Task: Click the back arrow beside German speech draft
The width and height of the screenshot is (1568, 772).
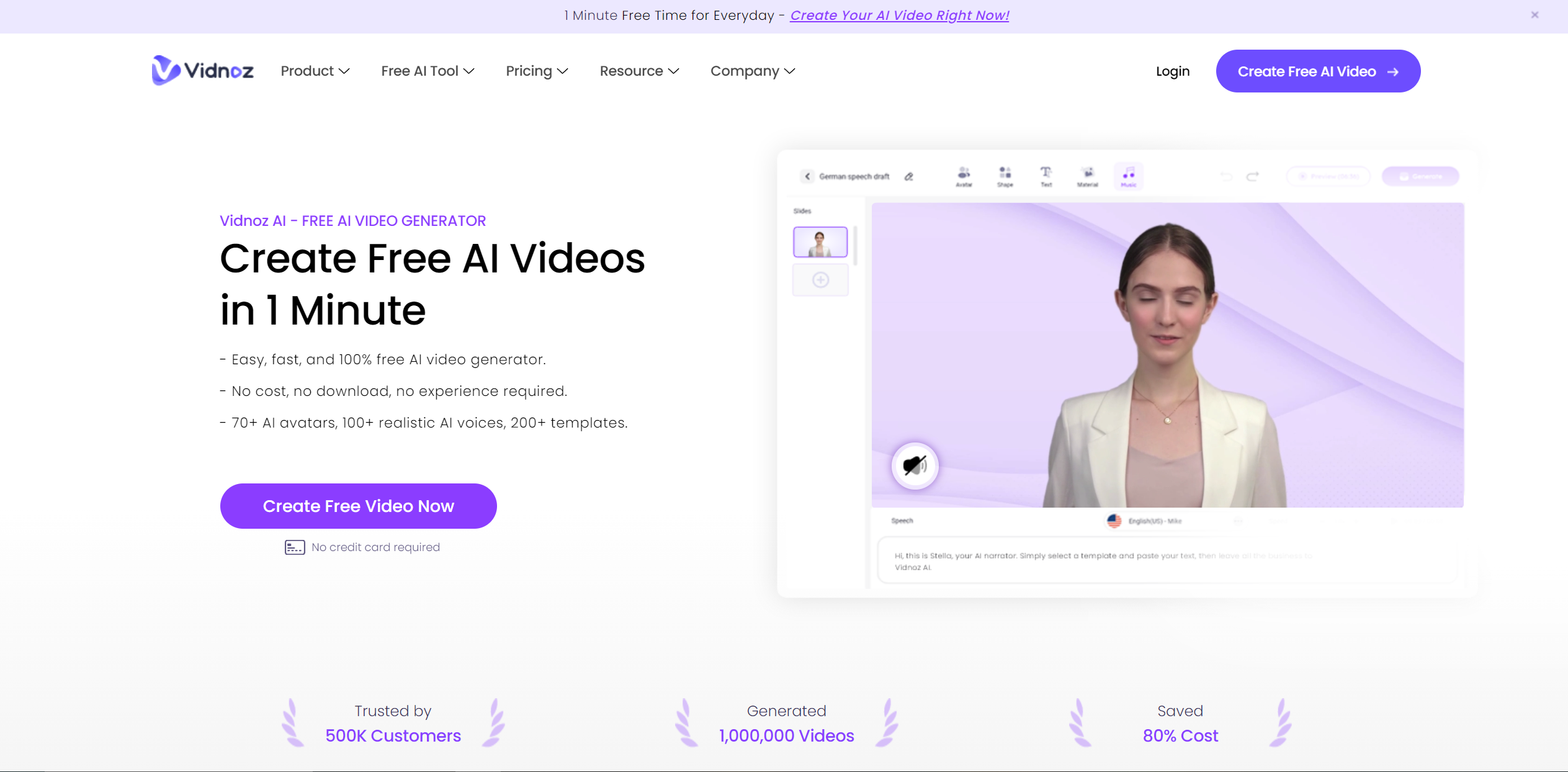Action: pyautogui.click(x=807, y=176)
